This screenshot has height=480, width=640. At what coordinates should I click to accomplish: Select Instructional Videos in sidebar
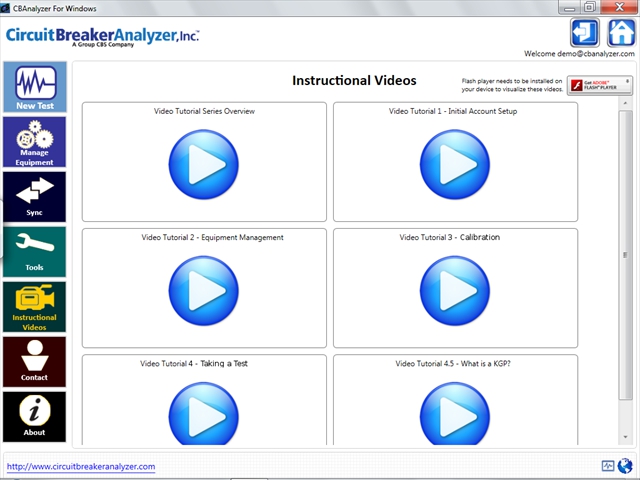[x=35, y=307]
